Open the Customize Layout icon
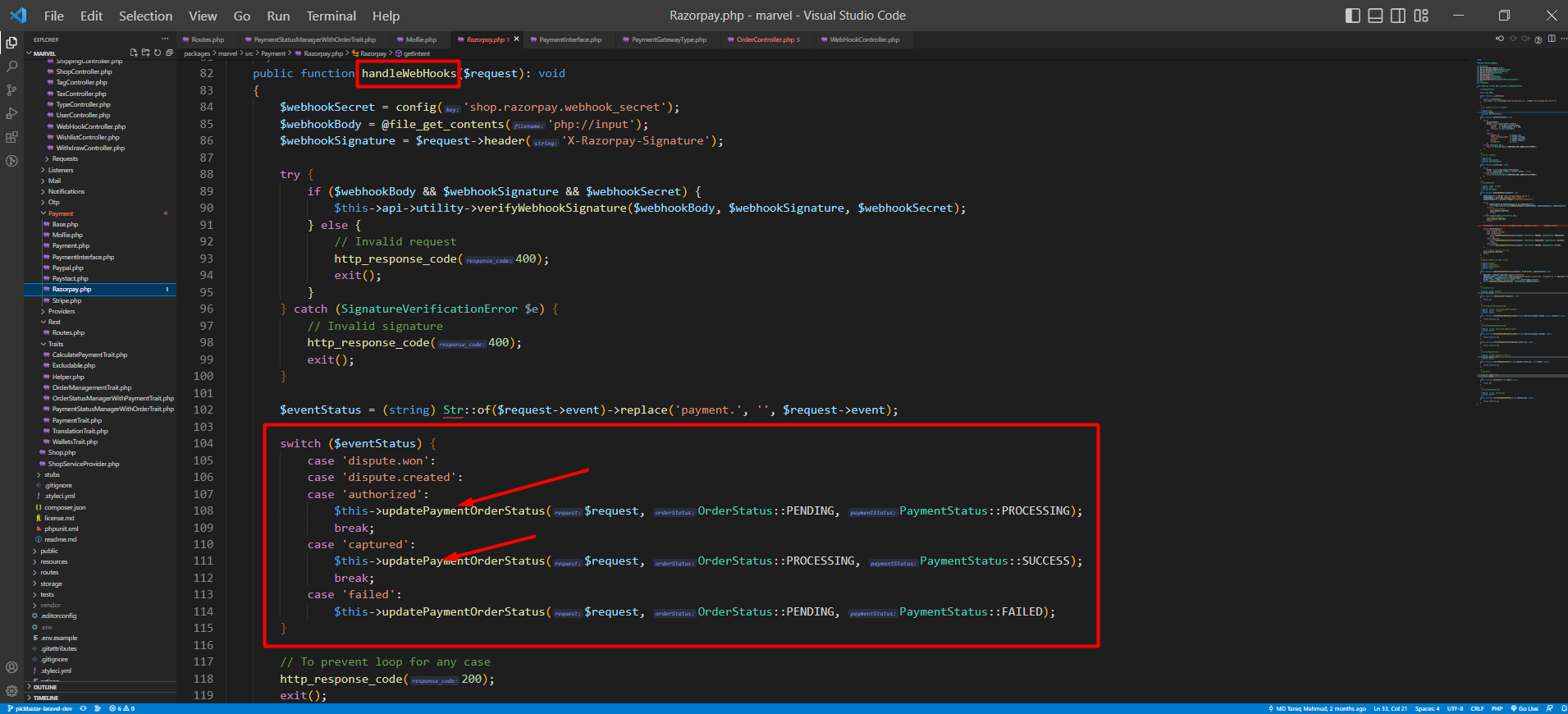 pyautogui.click(x=1421, y=16)
